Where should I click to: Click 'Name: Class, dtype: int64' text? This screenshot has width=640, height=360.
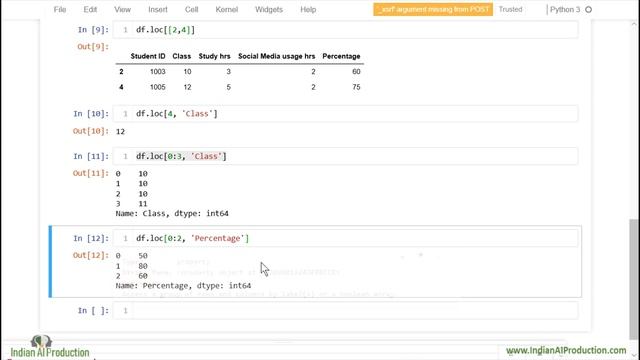coord(172,213)
